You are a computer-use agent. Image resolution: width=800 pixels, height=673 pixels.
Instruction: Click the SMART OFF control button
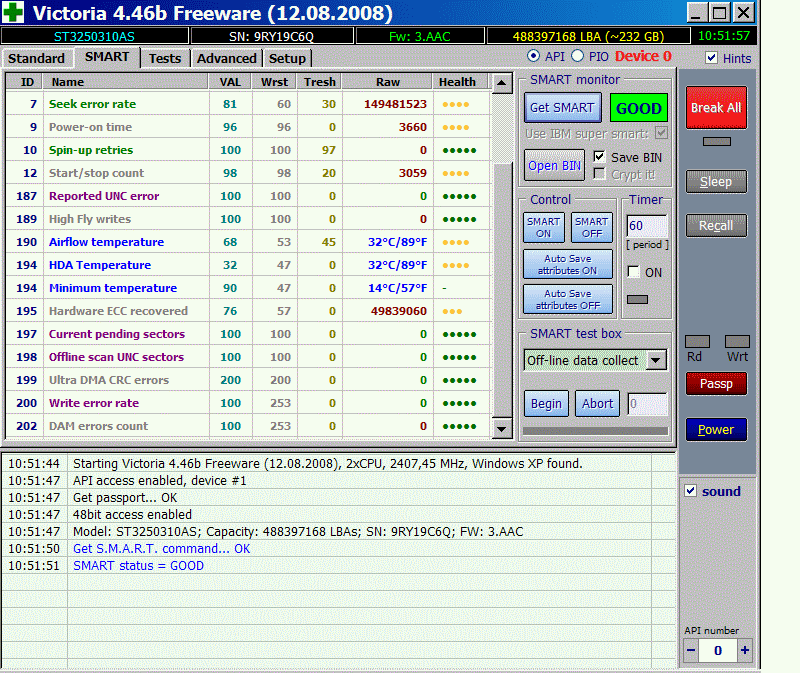pyautogui.click(x=591, y=228)
